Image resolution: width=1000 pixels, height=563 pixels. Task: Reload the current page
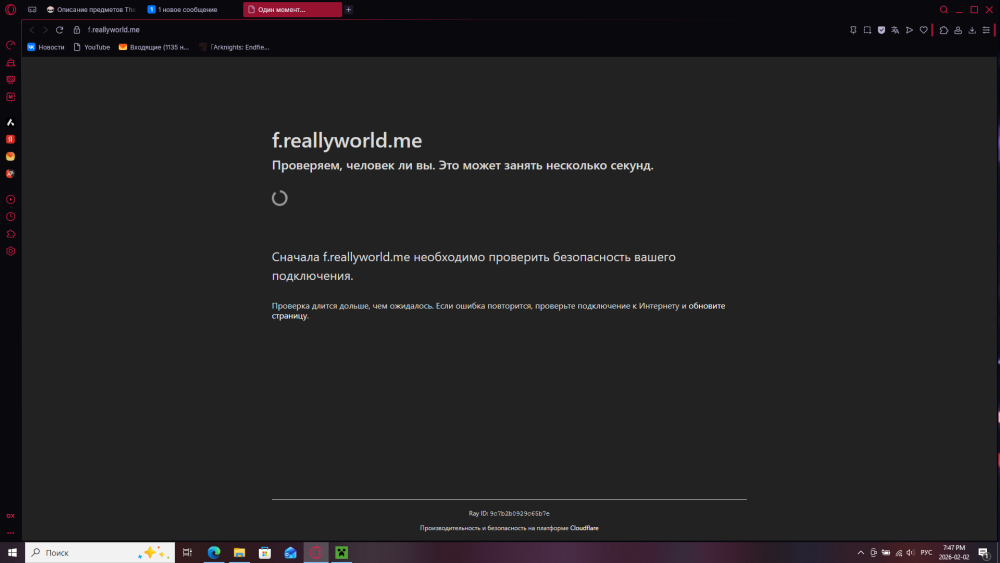[59, 30]
